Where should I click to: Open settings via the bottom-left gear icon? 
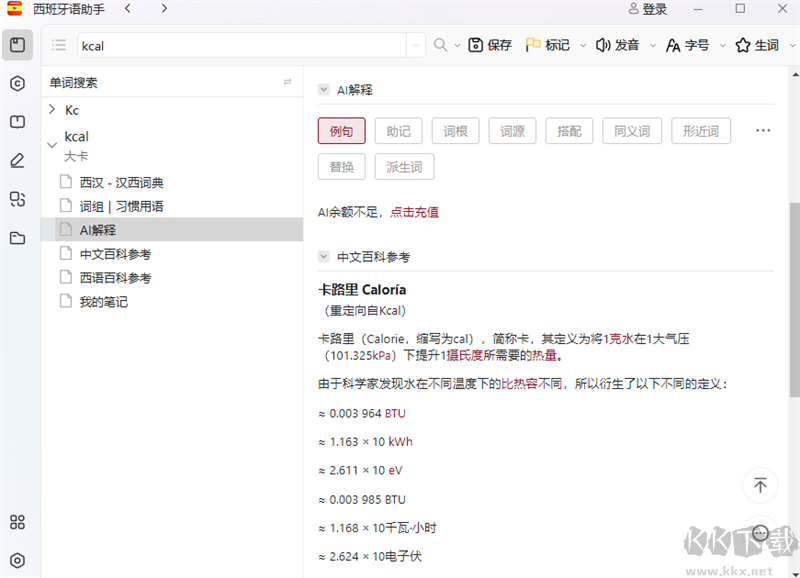[x=16, y=560]
